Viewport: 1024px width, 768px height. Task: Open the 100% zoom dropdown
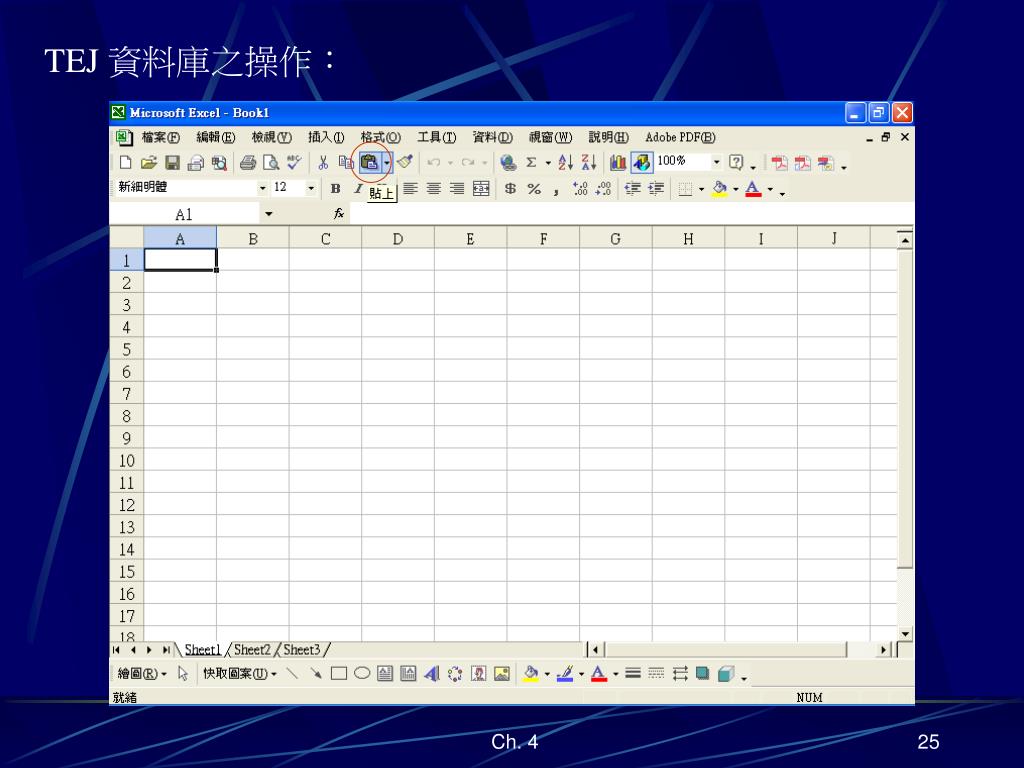(716, 161)
